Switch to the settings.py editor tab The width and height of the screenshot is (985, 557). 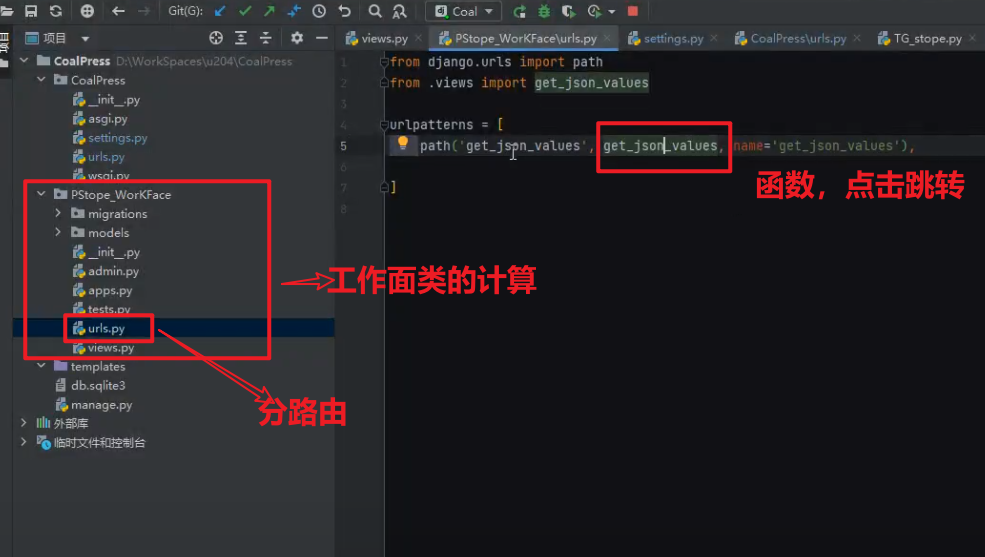tap(673, 38)
